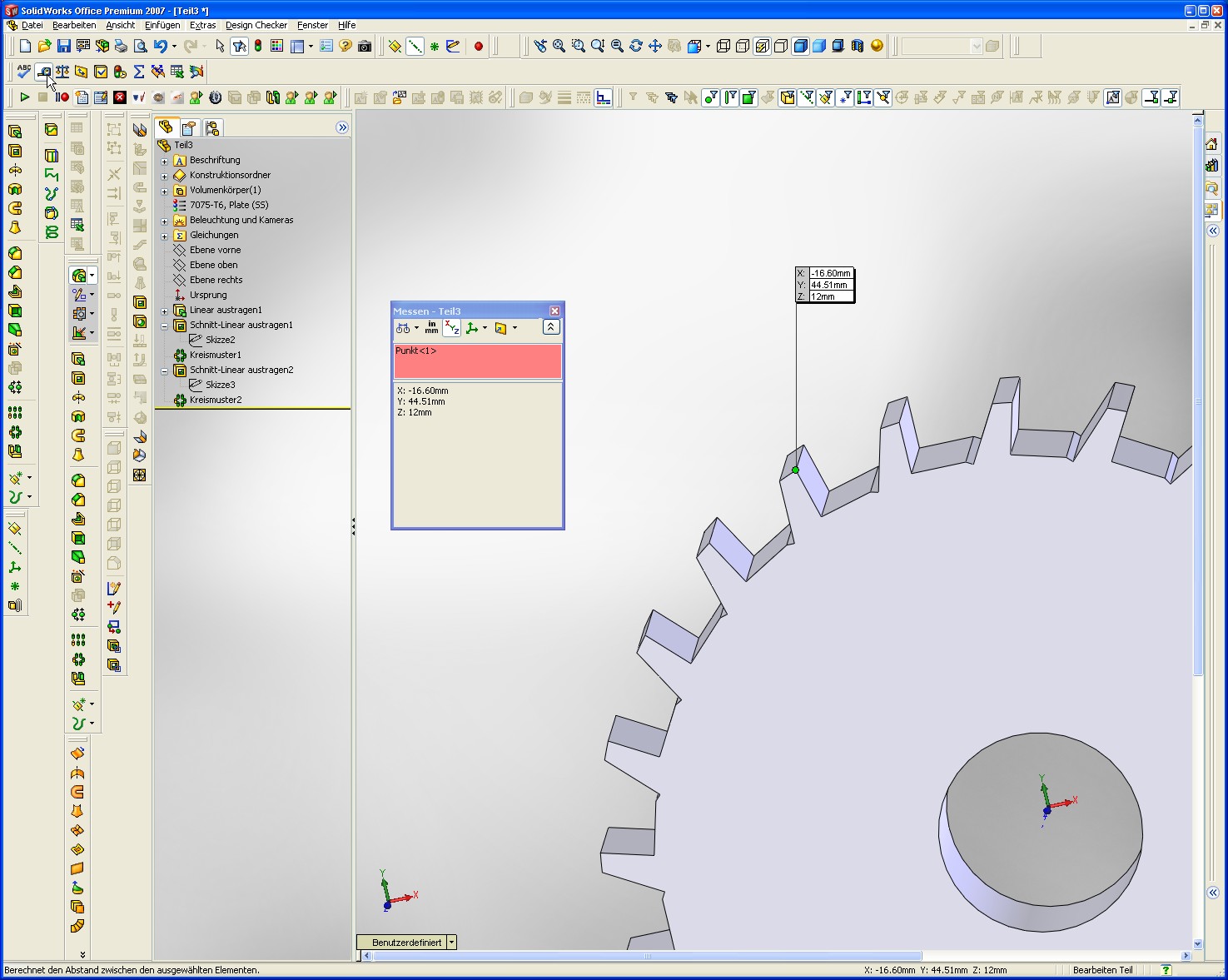
Task: Click the Save diskette icon
Action: tap(64, 47)
